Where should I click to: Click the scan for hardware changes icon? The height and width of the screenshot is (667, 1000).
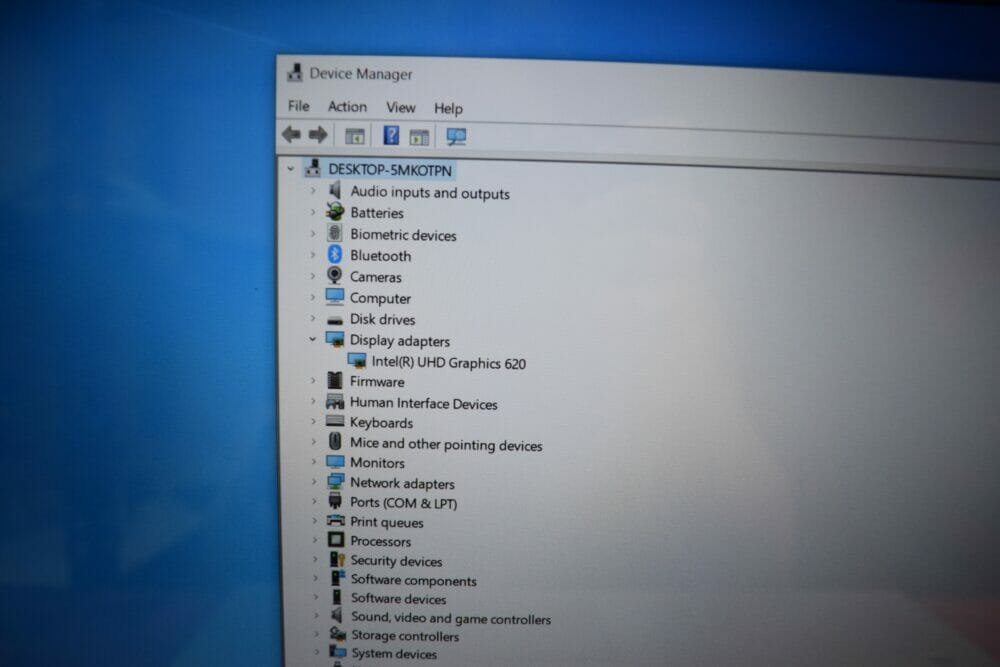pos(456,136)
